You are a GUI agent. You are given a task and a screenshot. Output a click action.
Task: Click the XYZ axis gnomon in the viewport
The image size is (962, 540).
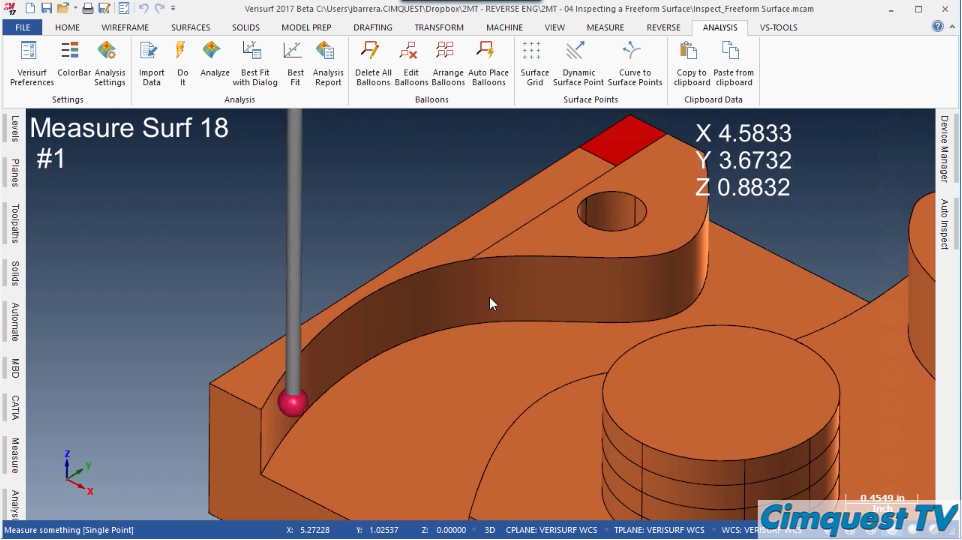(x=78, y=472)
